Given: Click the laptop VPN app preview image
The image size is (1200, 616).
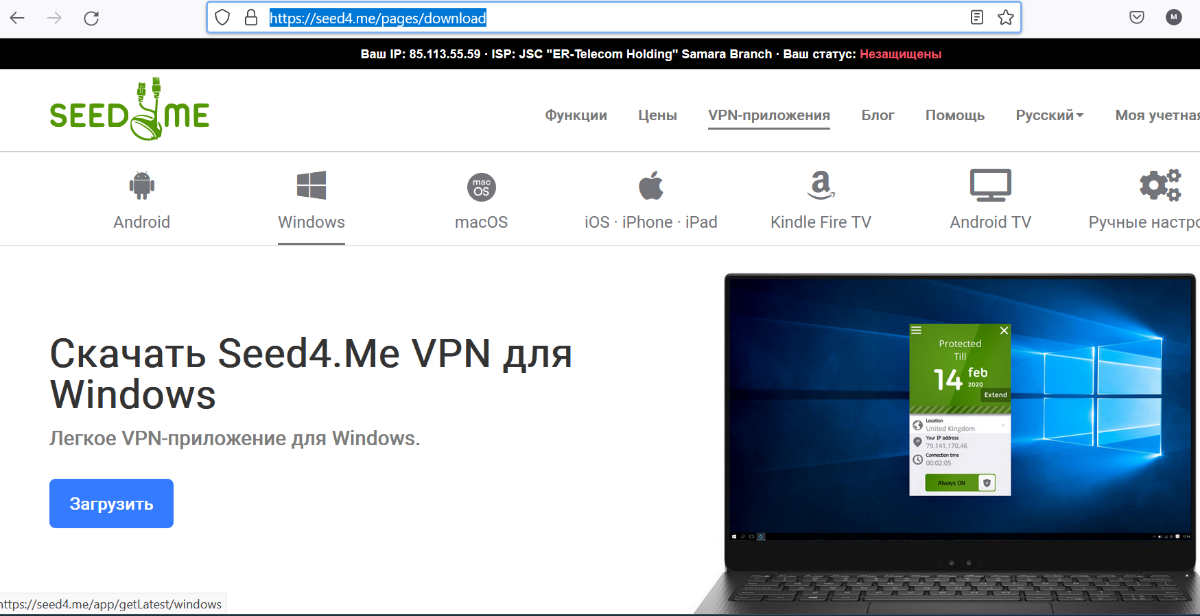Looking at the screenshot, I should (x=958, y=440).
